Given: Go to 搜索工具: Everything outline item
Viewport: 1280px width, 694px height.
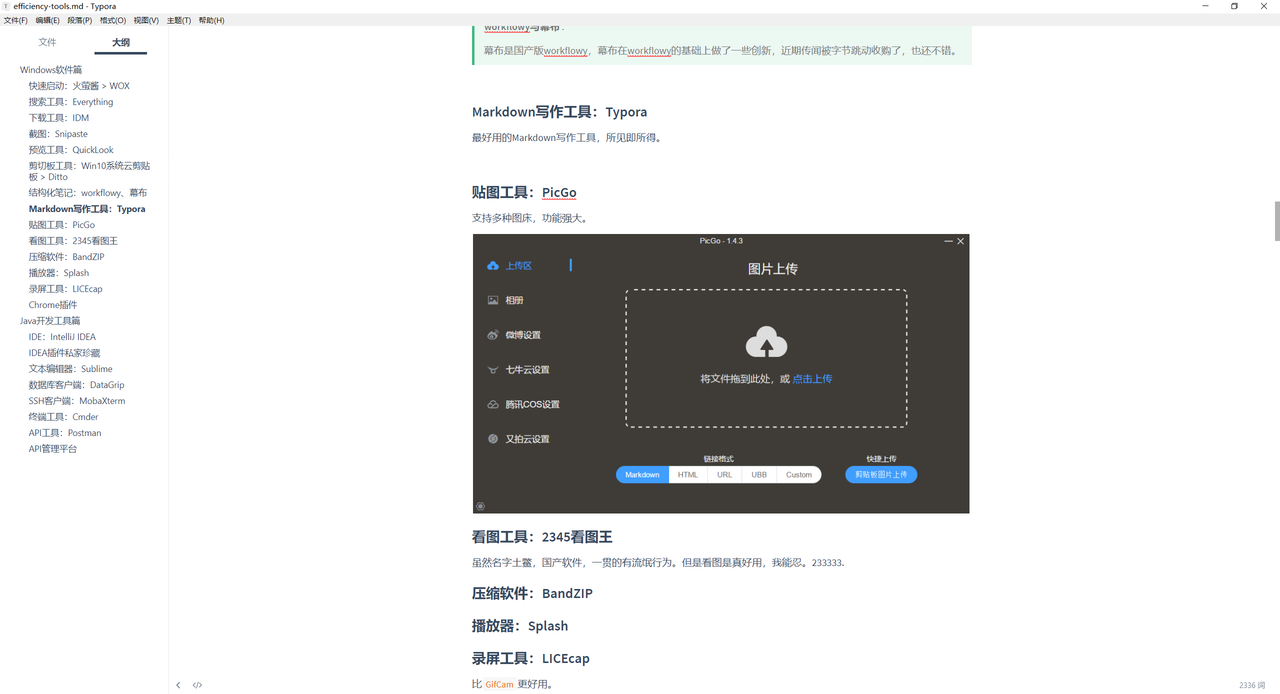Looking at the screenshot, I should tap(71, 102).
